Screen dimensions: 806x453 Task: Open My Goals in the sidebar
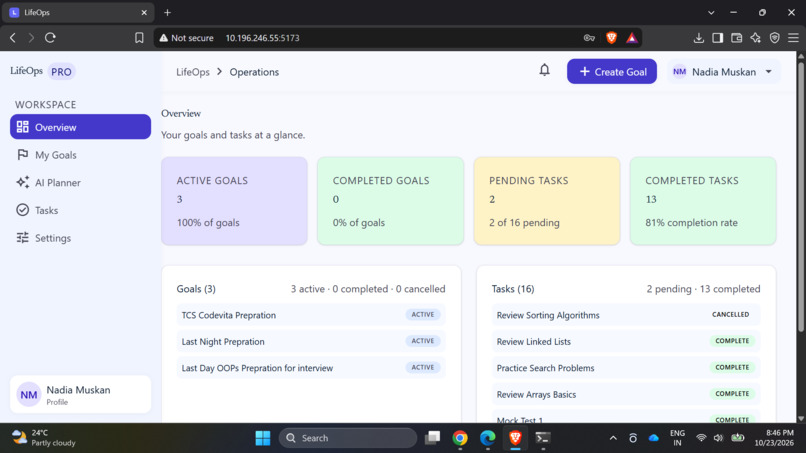(x=80, y=155)
